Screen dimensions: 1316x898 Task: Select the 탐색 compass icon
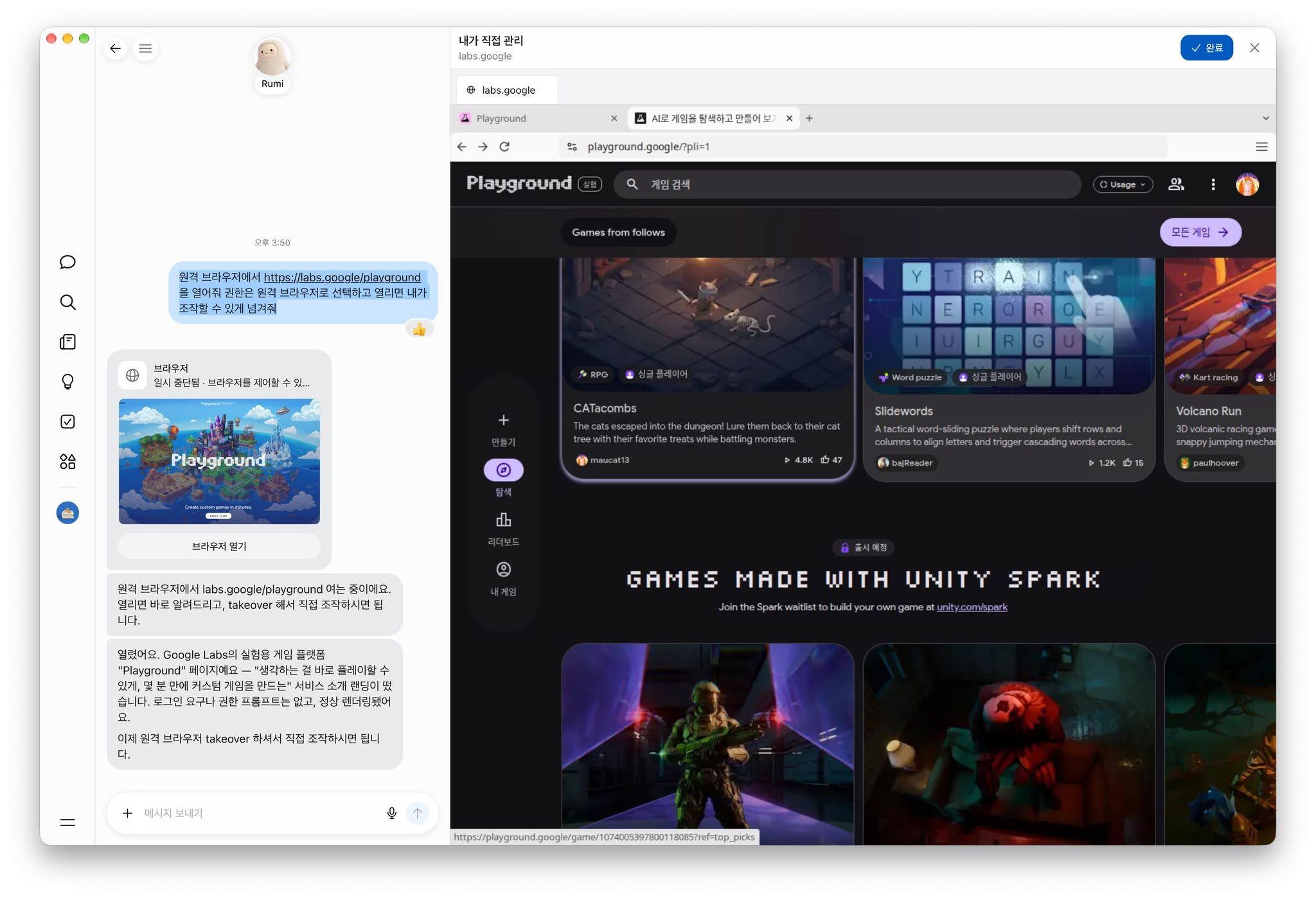pyautogui.click(x=503, y=470)
